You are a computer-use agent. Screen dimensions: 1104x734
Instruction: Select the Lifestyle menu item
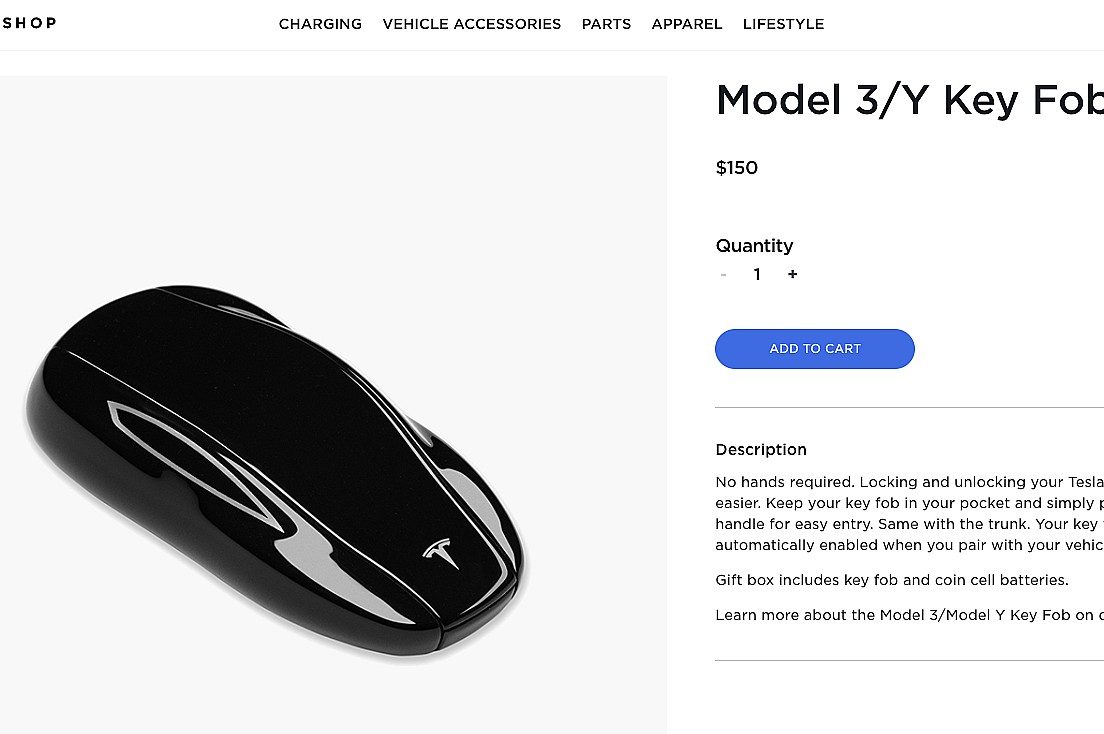[x=783, y=24]
